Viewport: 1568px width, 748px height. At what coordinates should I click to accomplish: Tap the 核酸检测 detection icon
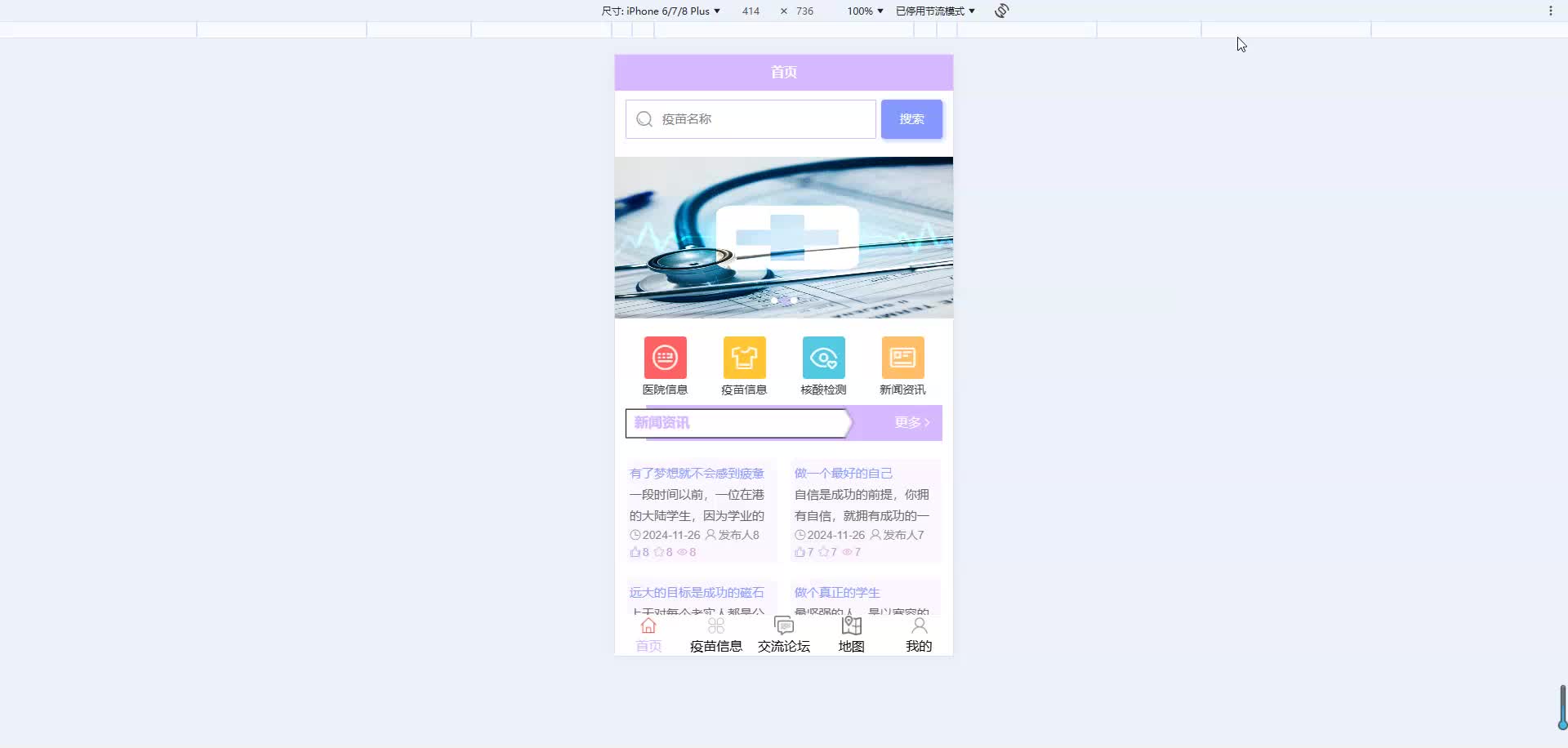(823, 357)
